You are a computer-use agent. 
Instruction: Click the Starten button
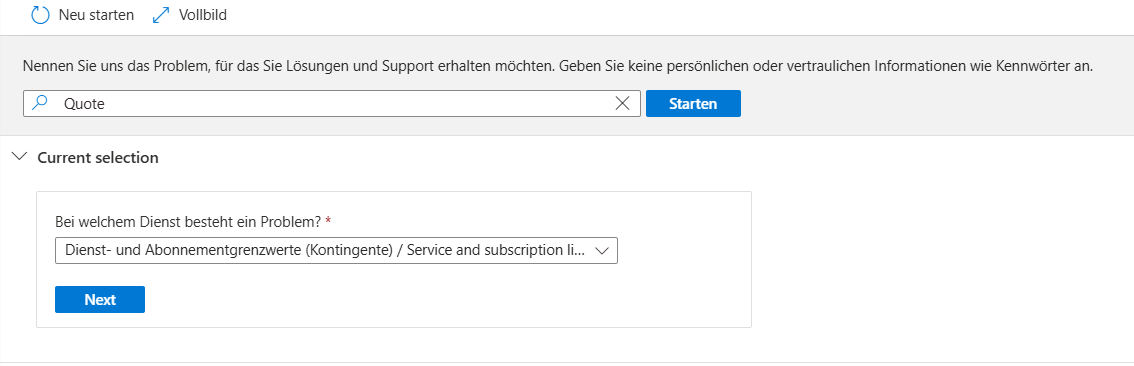[x=693, y=103]
